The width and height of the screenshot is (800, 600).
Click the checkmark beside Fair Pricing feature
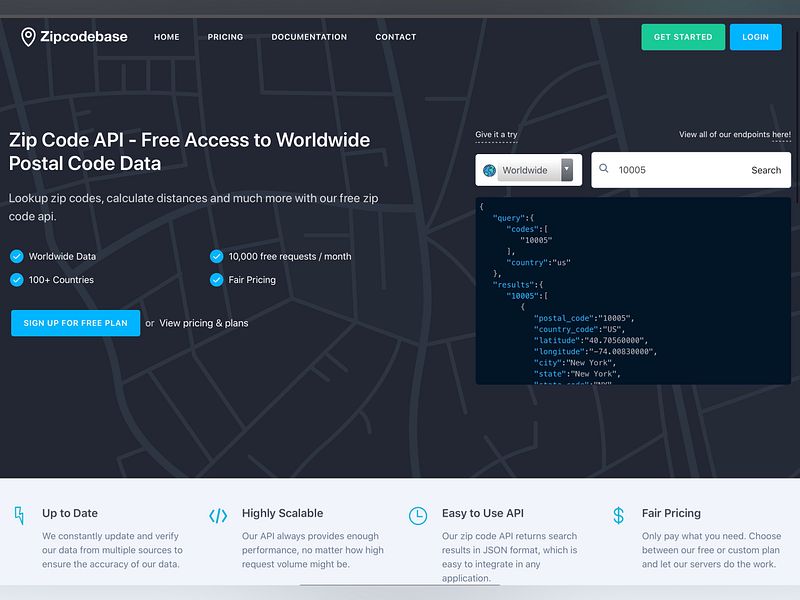[215, 280]
